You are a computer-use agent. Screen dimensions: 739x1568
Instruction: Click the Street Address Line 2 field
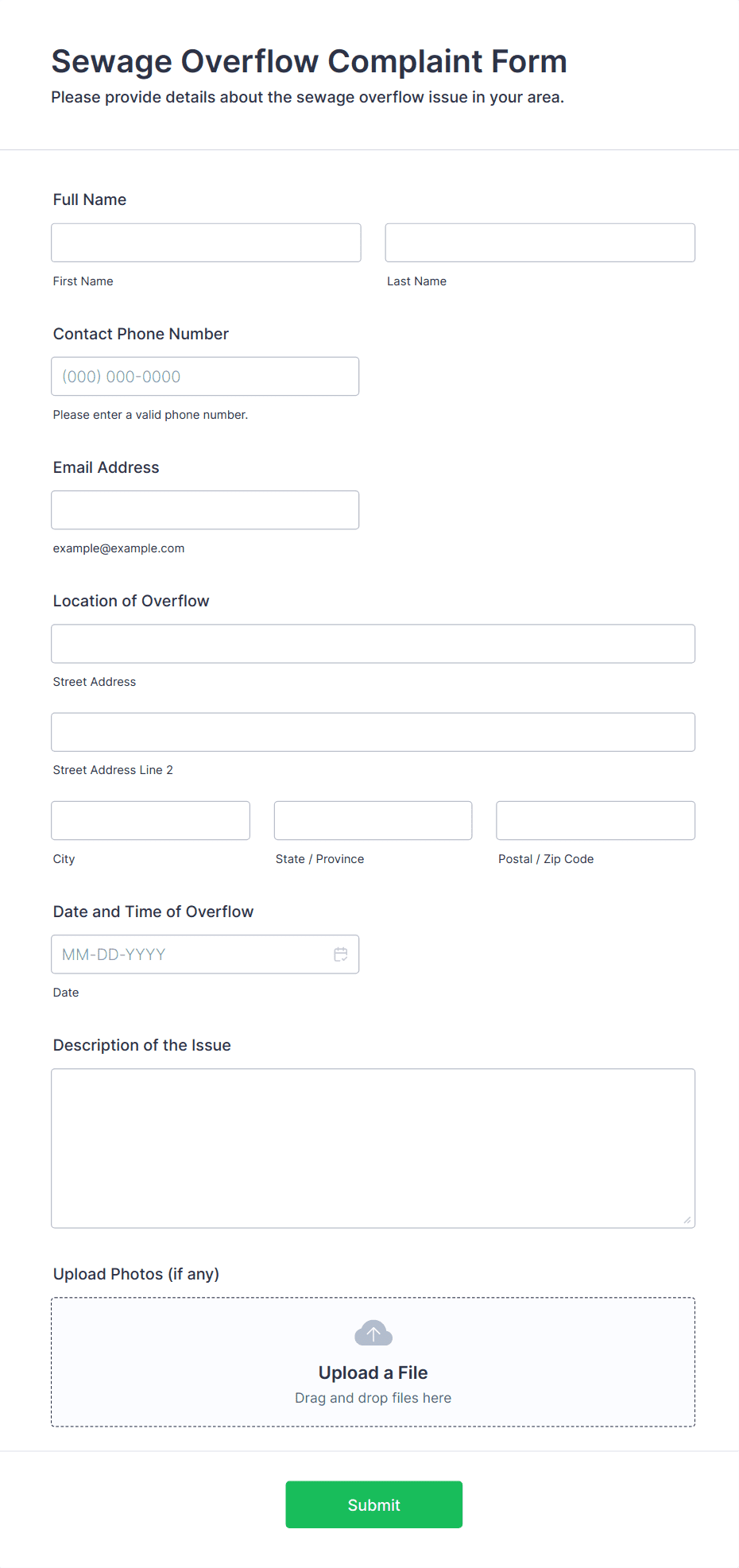click(373, 732)
